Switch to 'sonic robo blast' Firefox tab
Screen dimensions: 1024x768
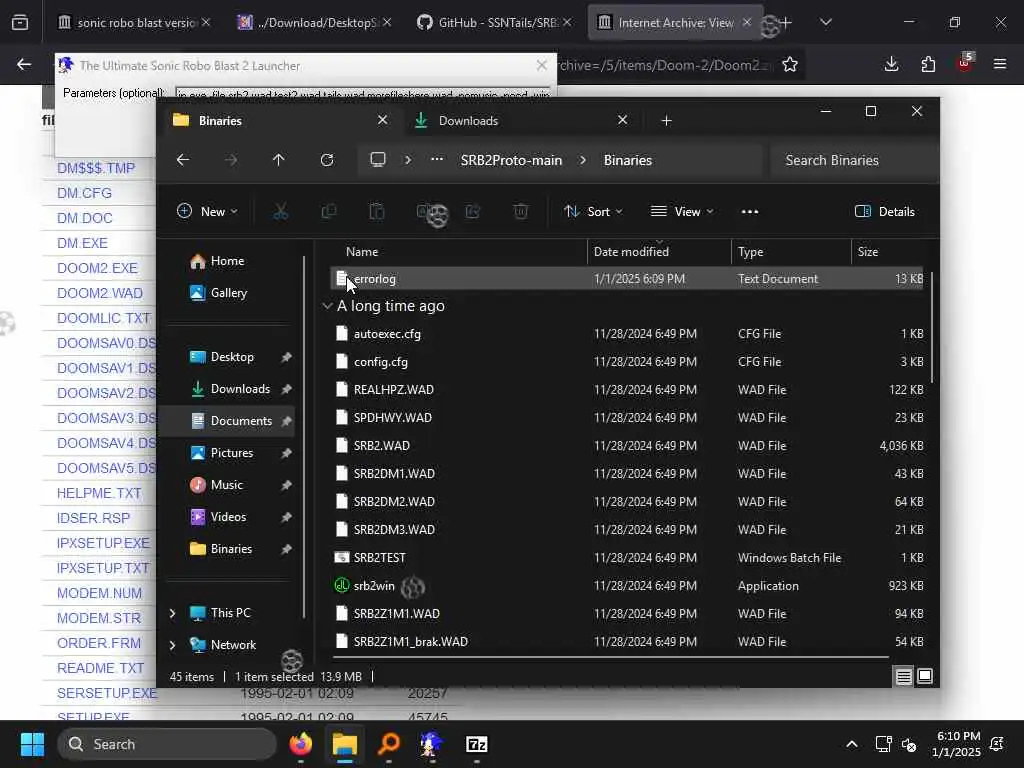tap(135, 22)
